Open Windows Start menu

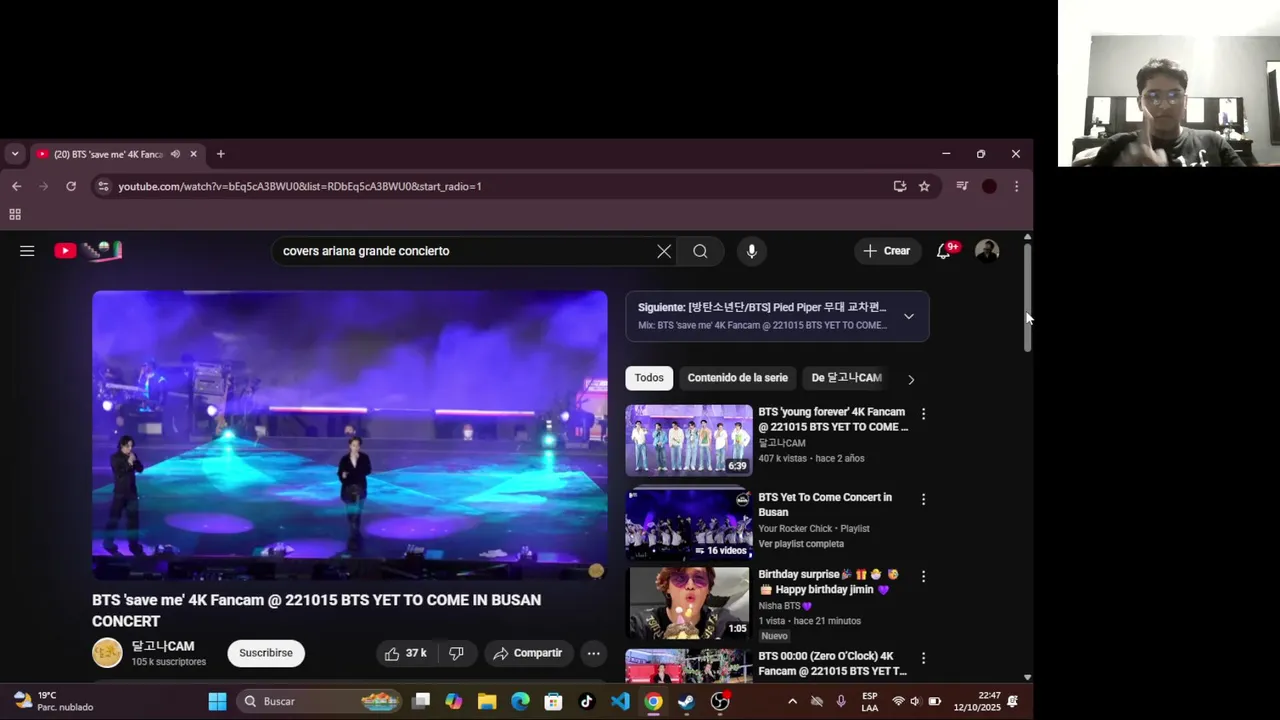217,701
